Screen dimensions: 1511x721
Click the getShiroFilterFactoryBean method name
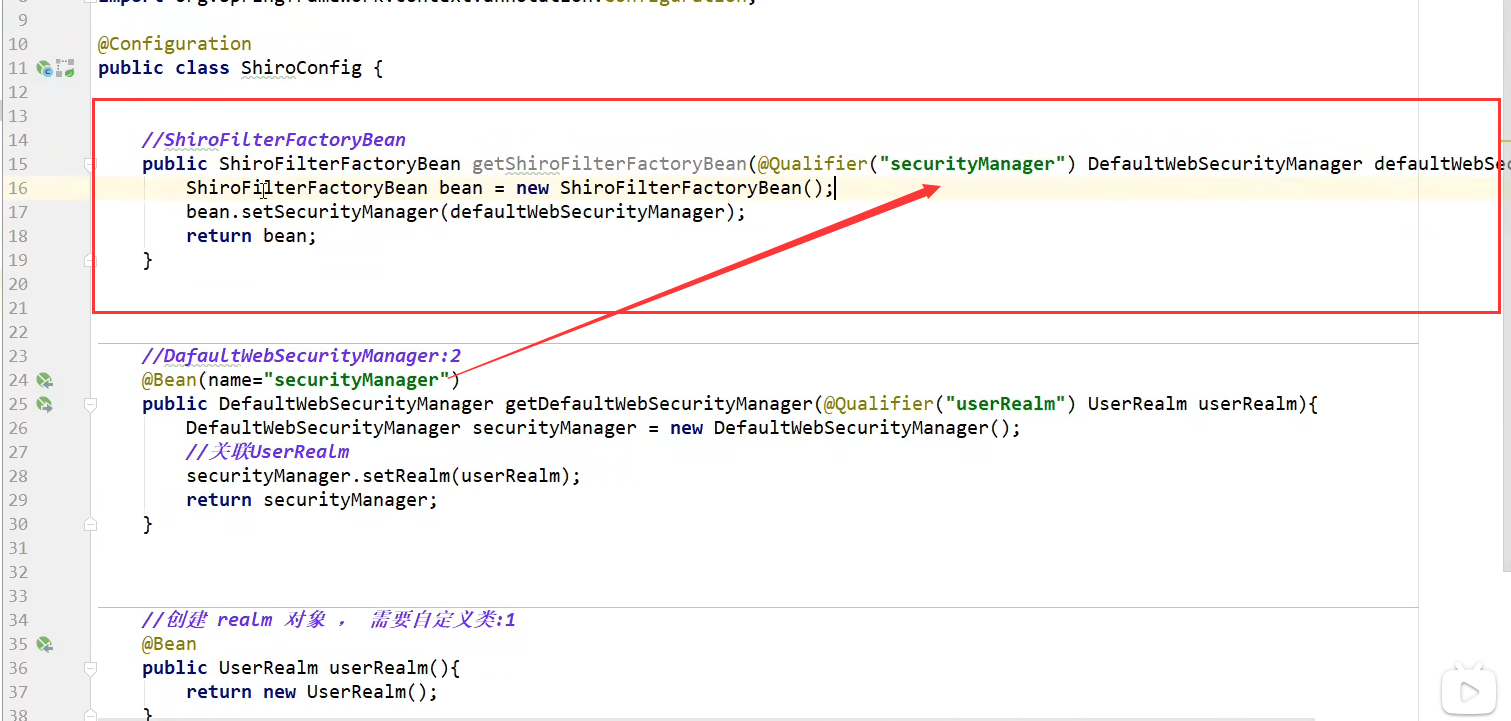[x=609, y=164]
